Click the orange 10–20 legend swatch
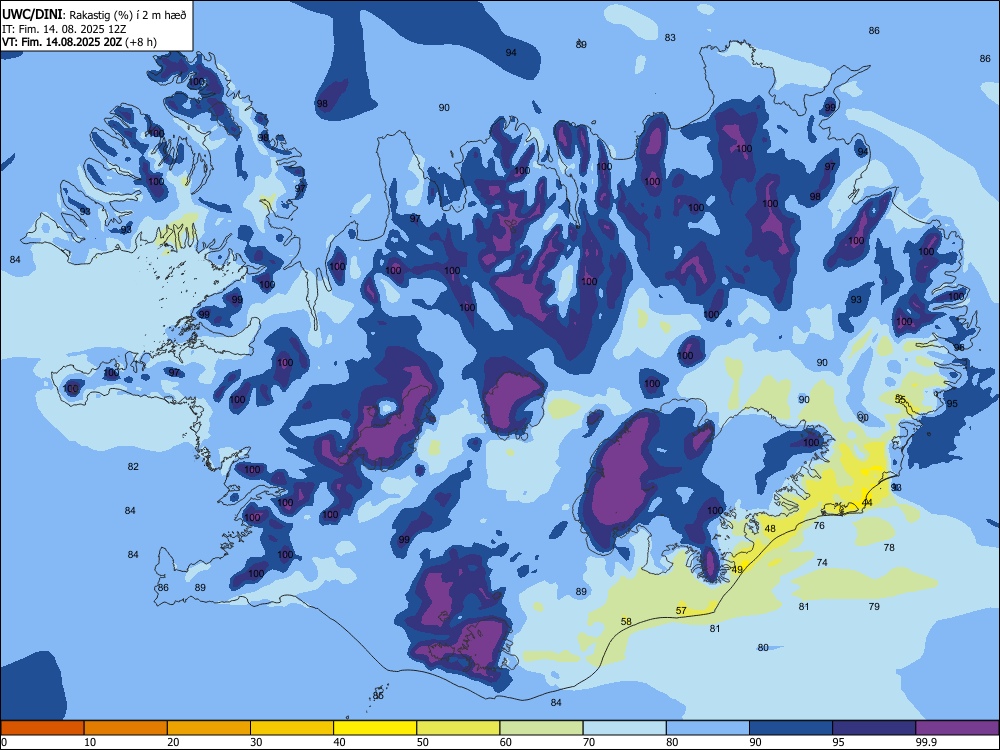The height and width of the screenshot is (750, 1000). 126,728
